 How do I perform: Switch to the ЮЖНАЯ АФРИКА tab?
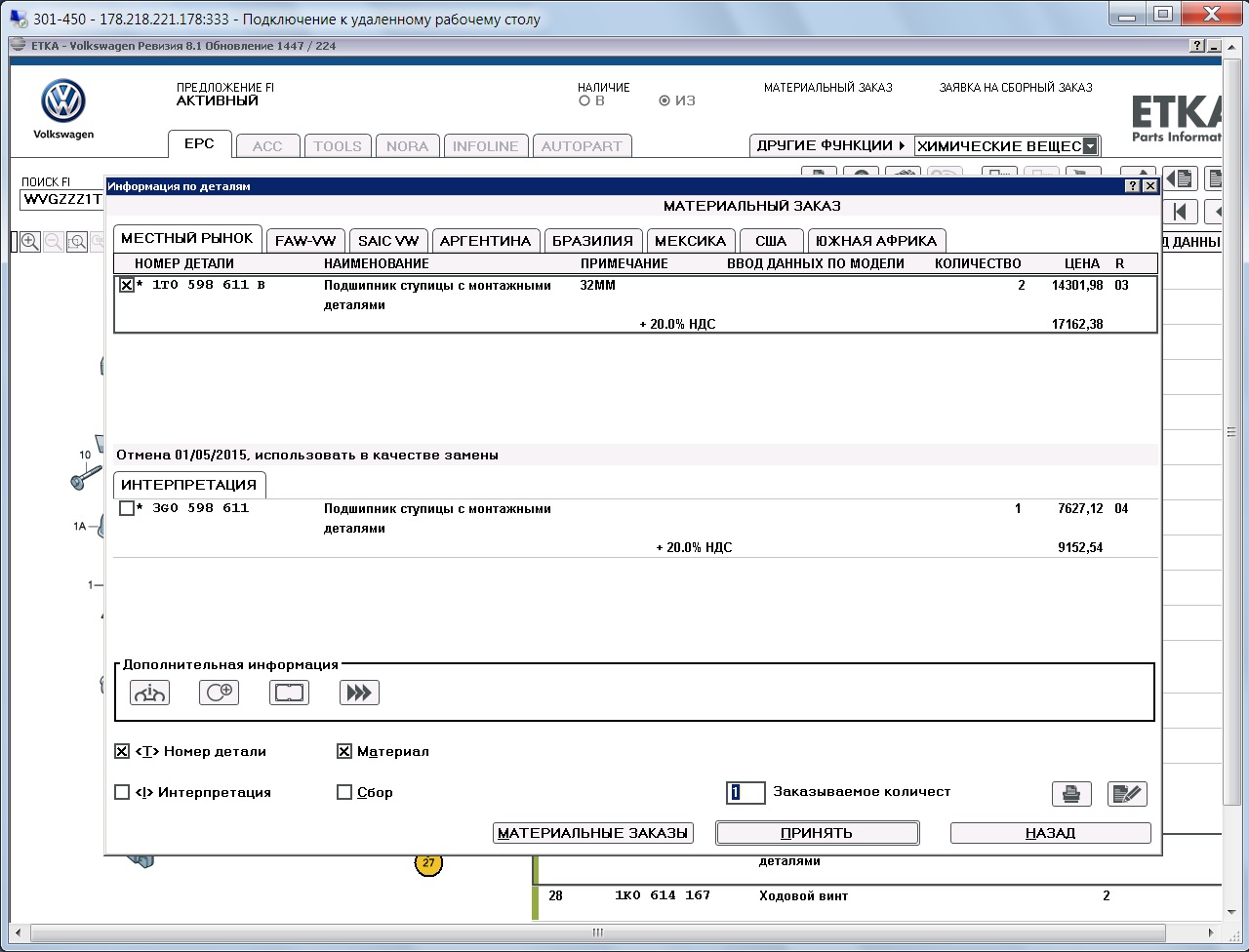pyautogui.click(x=876, y=241)
